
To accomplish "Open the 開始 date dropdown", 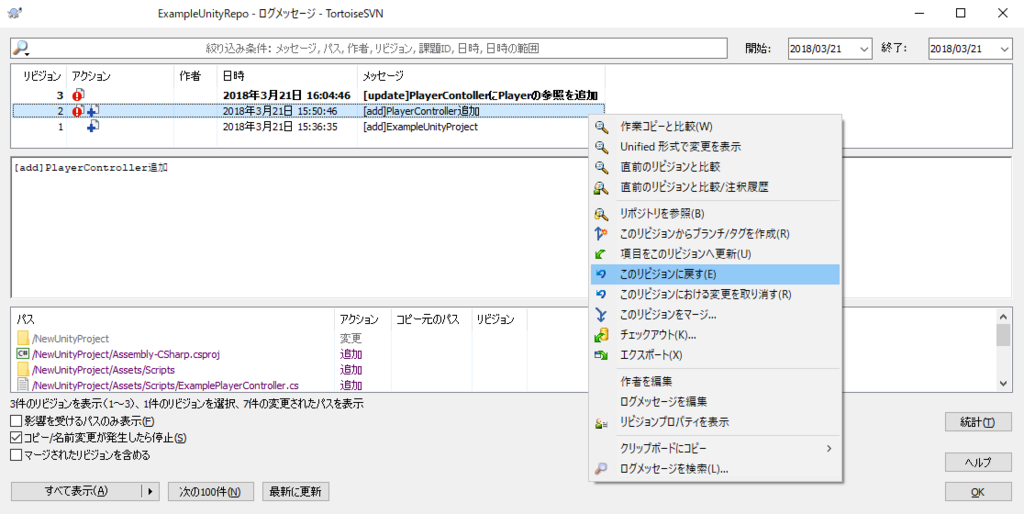I will [865, 48].
